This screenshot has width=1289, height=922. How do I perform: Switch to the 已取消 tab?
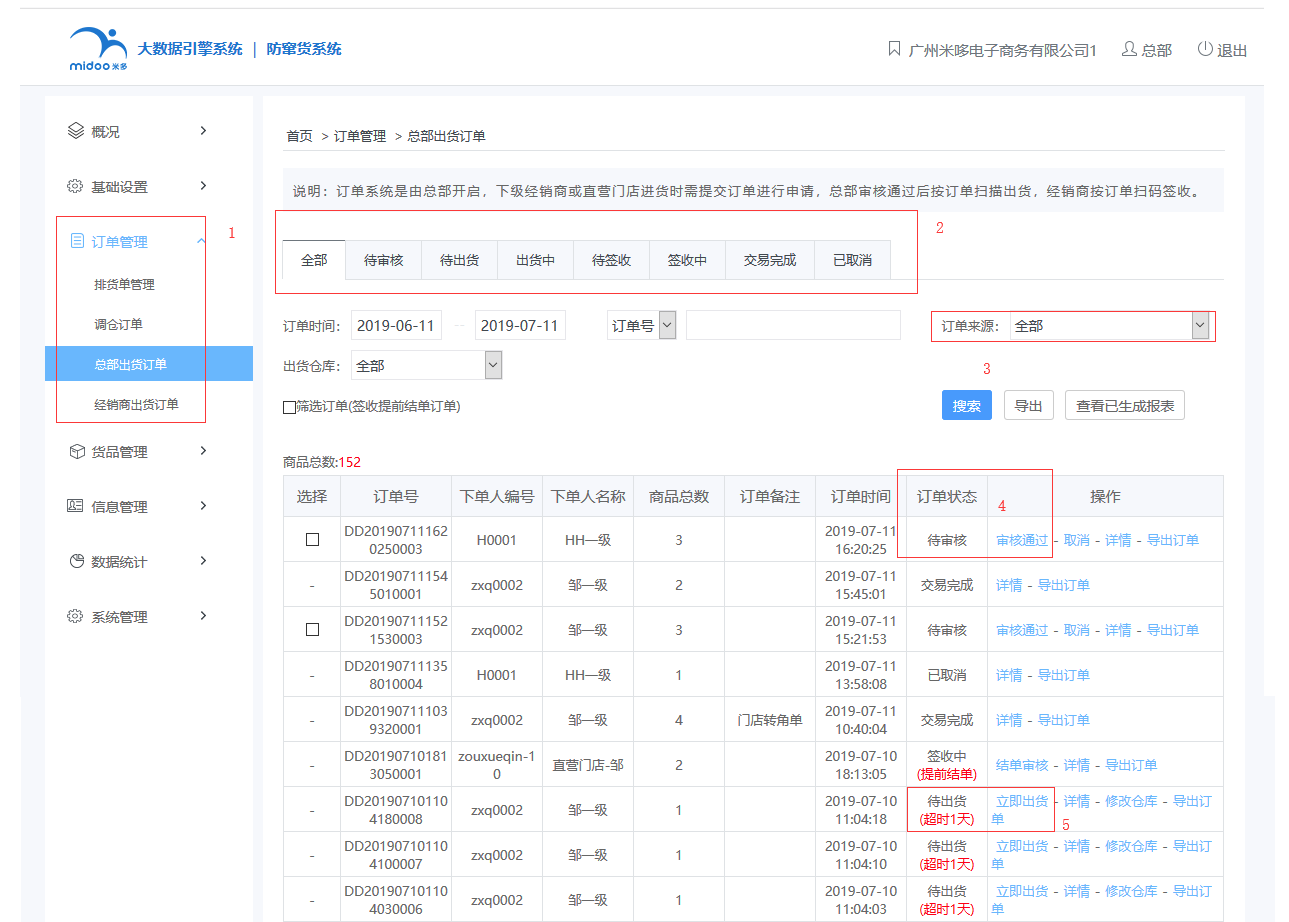[x=852, y=260]
